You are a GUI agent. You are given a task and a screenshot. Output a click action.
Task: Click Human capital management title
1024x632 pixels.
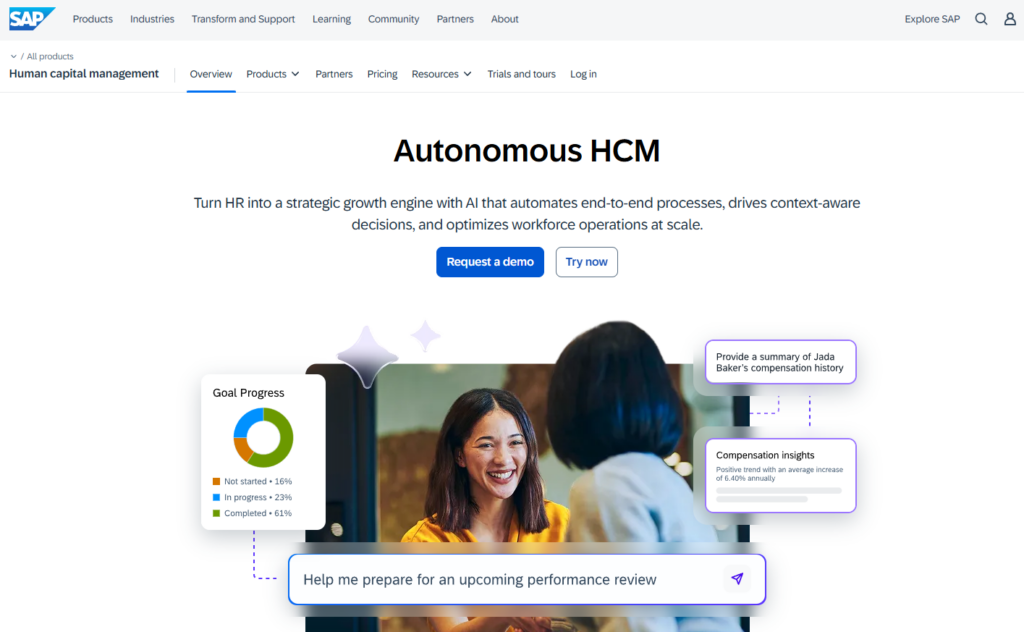tap(84, 74)
